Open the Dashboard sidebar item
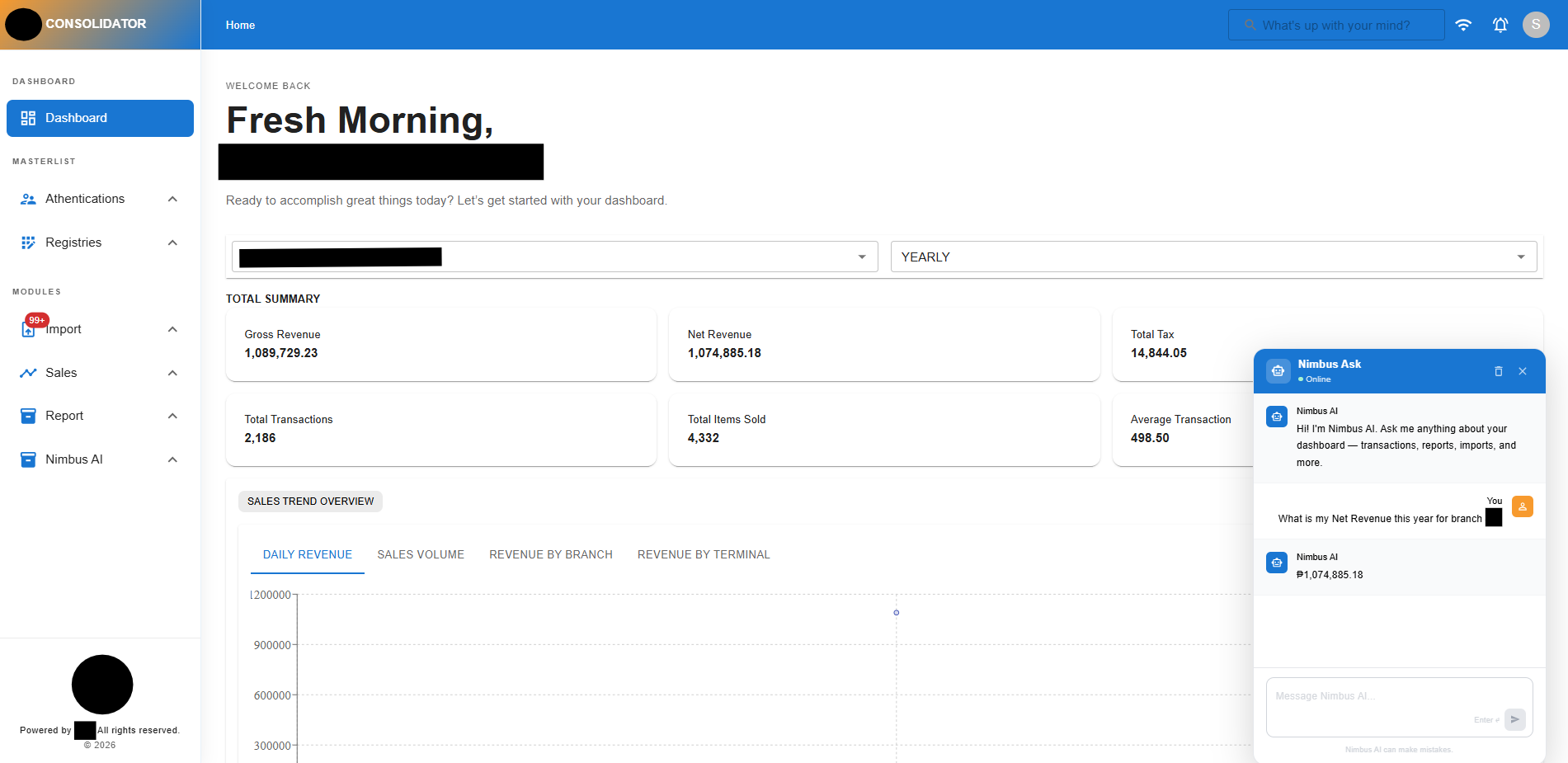Image resolution: width=1568 pixels, height=763 pixels. (100, 118)
